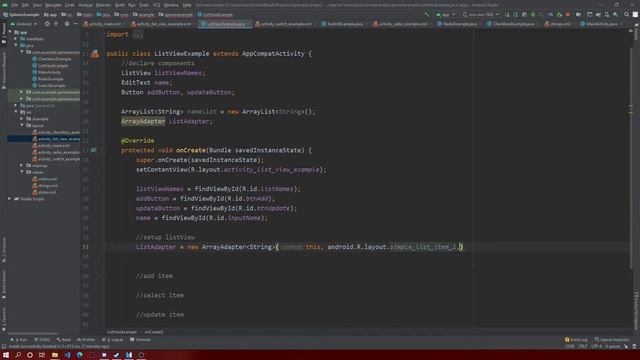Open Search Everywhere magnifier in toolbar
640x360 pixels.
tap(627, 14)
